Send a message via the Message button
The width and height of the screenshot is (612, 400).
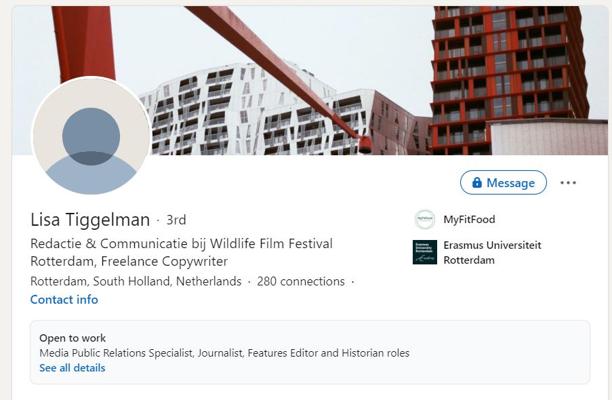pyautogui.click(x=503, y=183)
